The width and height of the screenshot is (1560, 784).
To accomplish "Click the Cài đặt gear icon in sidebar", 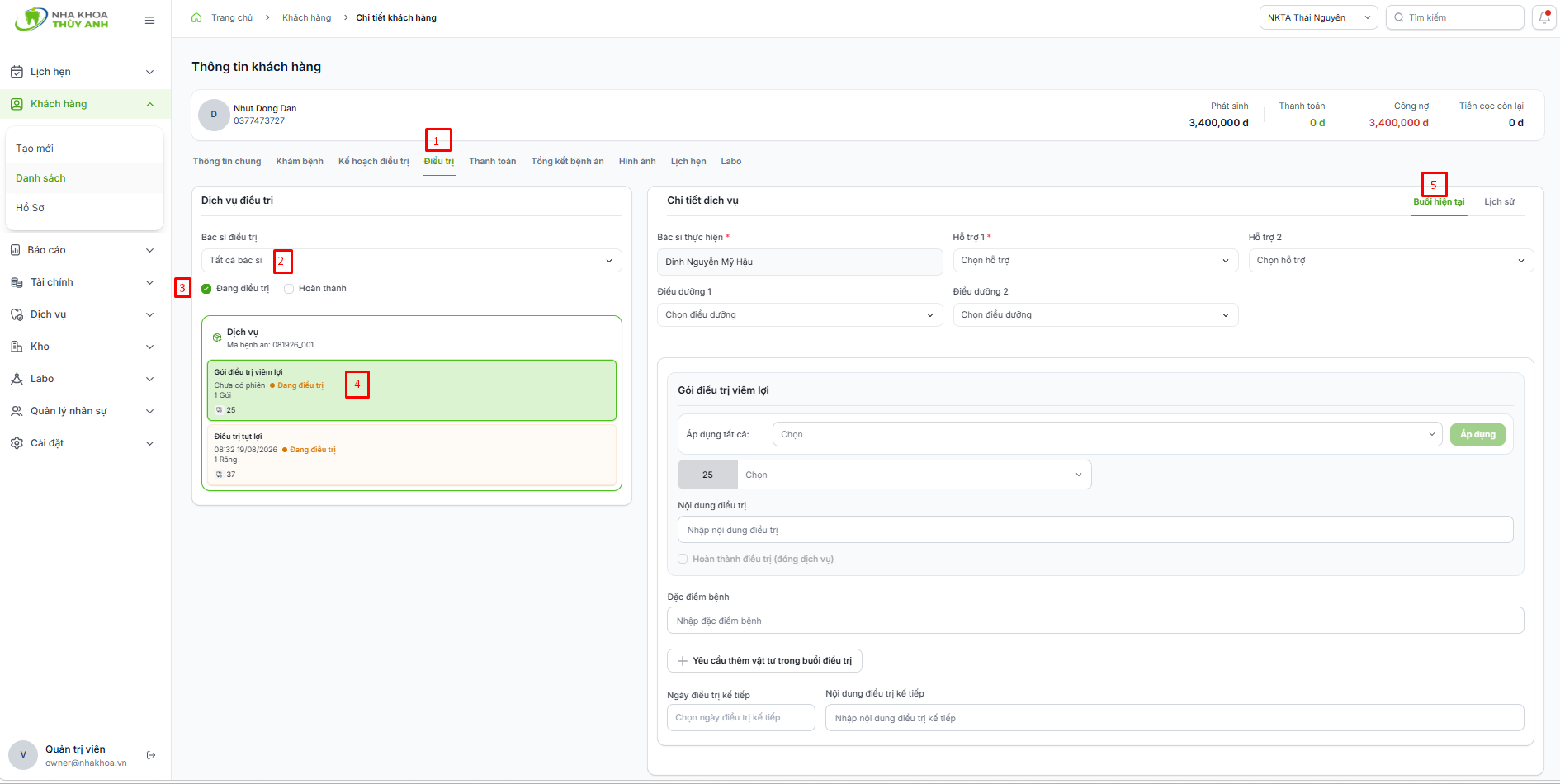I will pyautogui.click(x=17, y=443).
